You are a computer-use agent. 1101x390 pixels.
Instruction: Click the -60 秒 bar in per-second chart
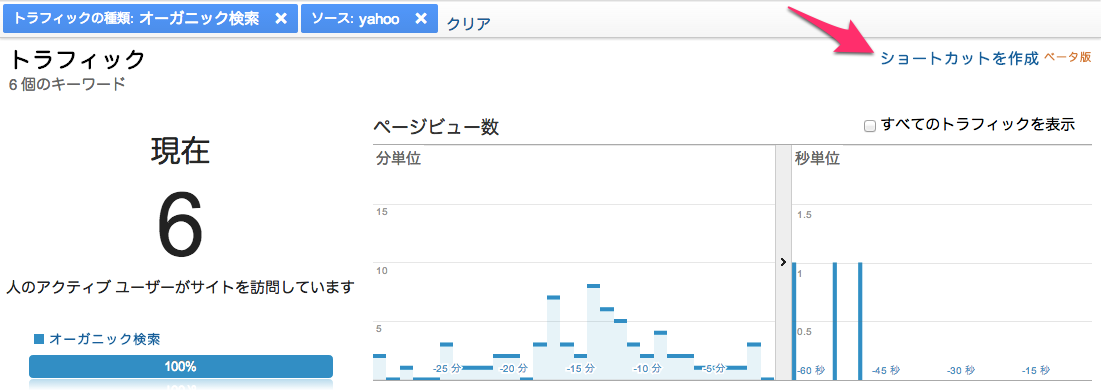pyautogui.click(x=794, y=320)
